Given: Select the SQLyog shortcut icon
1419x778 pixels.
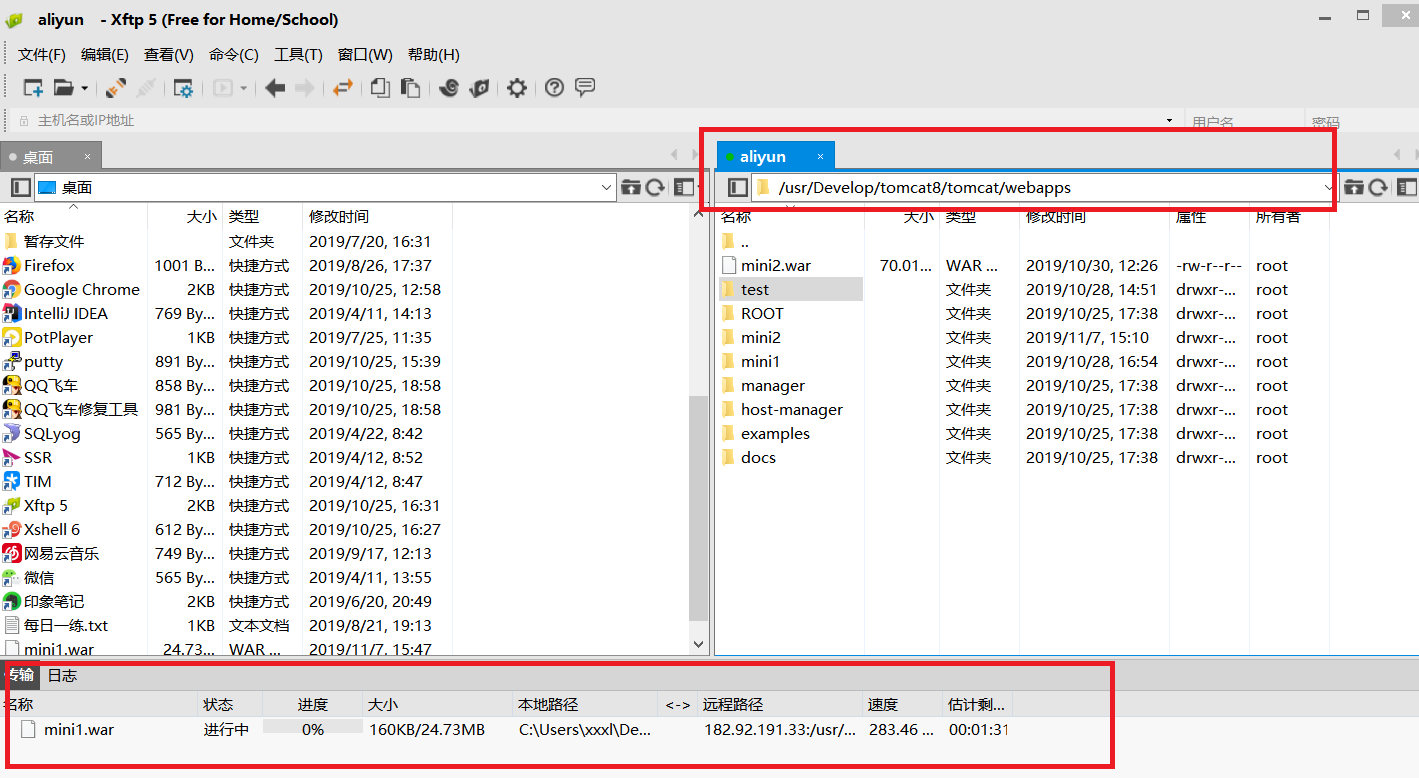Looking at the screenshot, I should (x=12, y=433).
